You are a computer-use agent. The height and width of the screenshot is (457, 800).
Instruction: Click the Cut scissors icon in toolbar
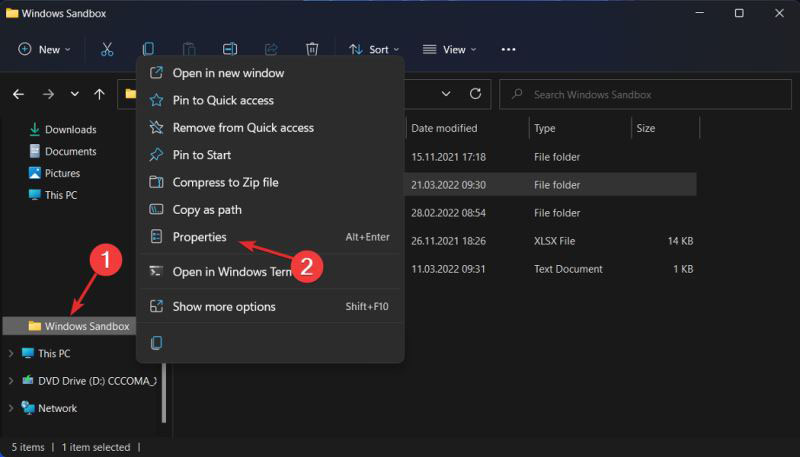pyautogui.click(x=106, y=49)
